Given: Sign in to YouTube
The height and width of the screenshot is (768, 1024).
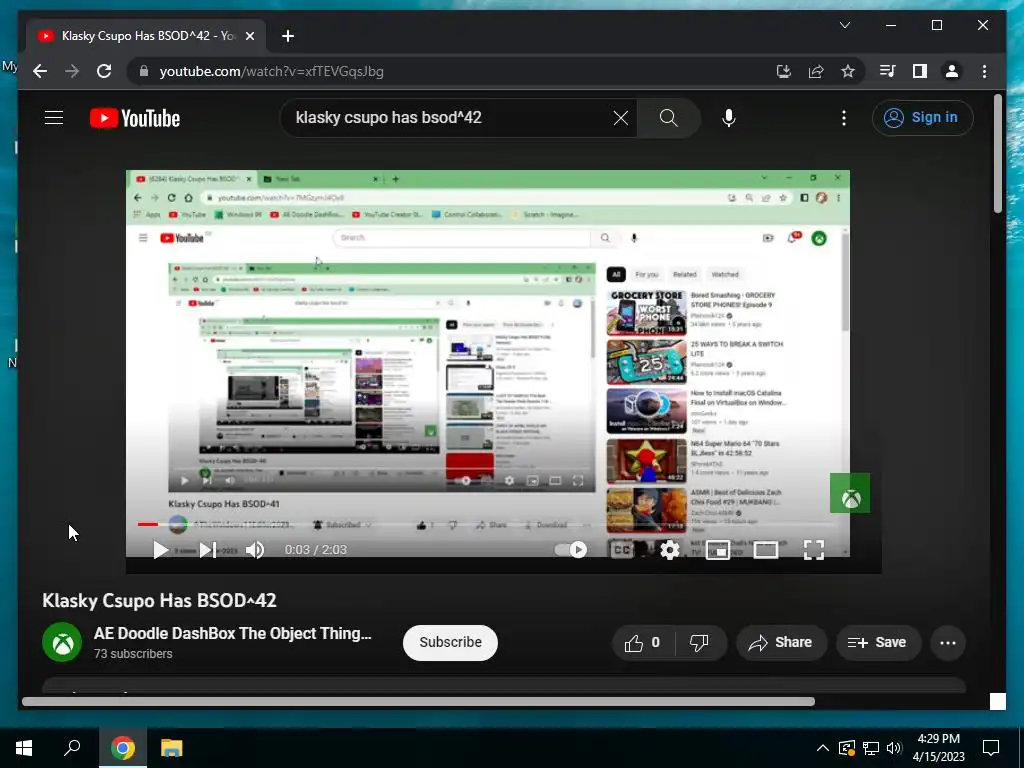Looking at the screenshot, I should tap(922, 118).
